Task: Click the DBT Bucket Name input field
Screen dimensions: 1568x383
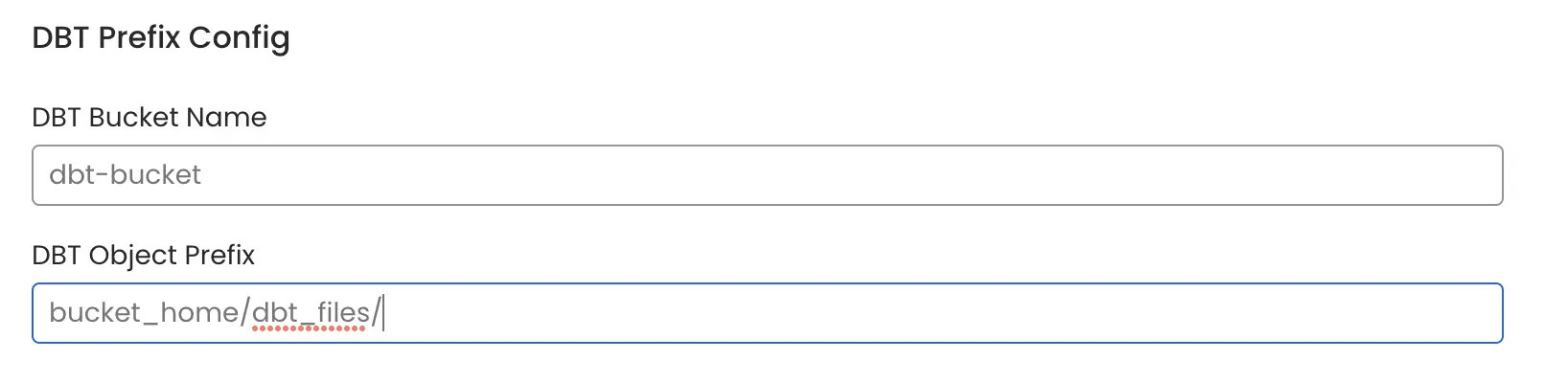Action: (x=767, y=175)
